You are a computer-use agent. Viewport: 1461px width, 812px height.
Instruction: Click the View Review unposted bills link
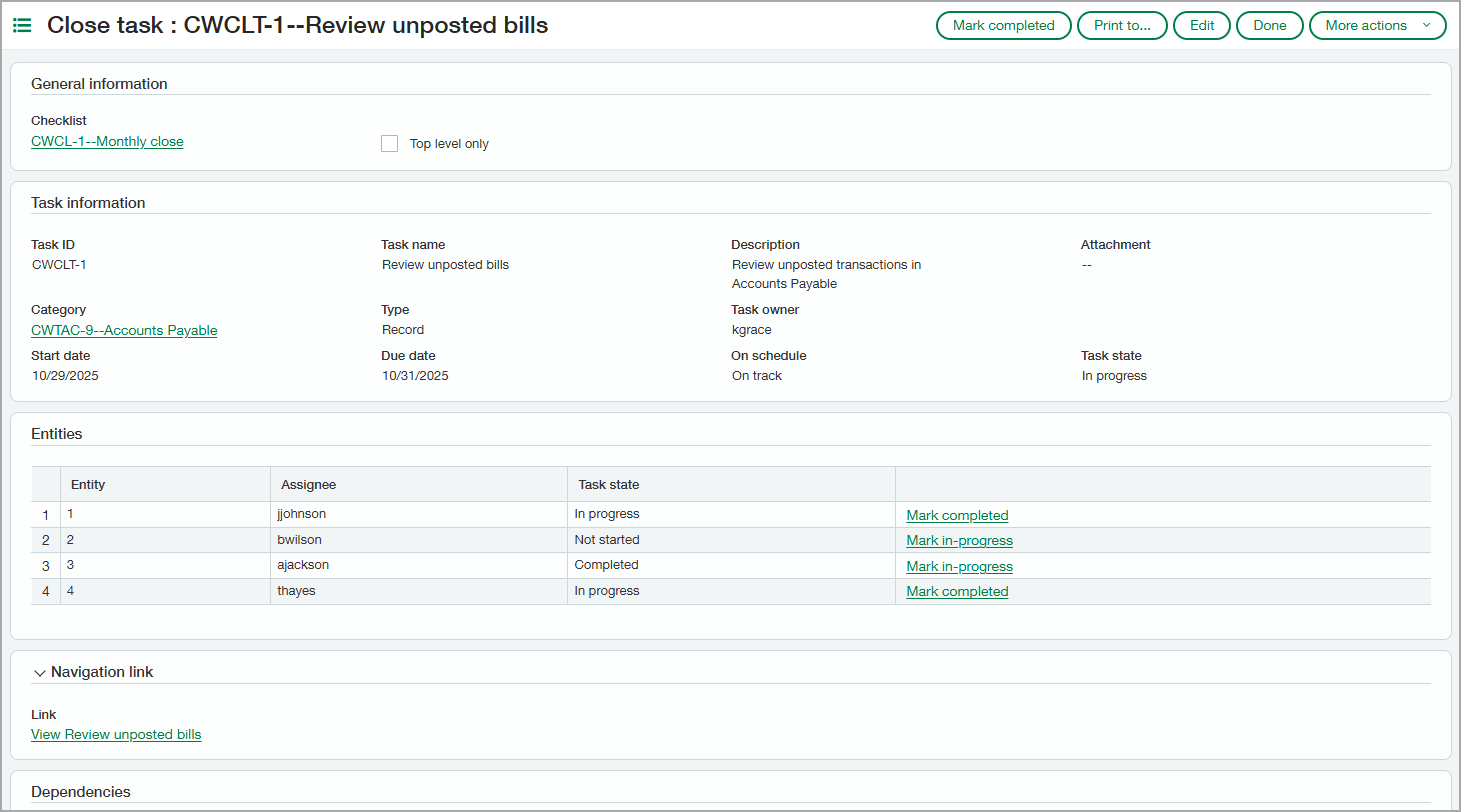(x=116, y=734)
